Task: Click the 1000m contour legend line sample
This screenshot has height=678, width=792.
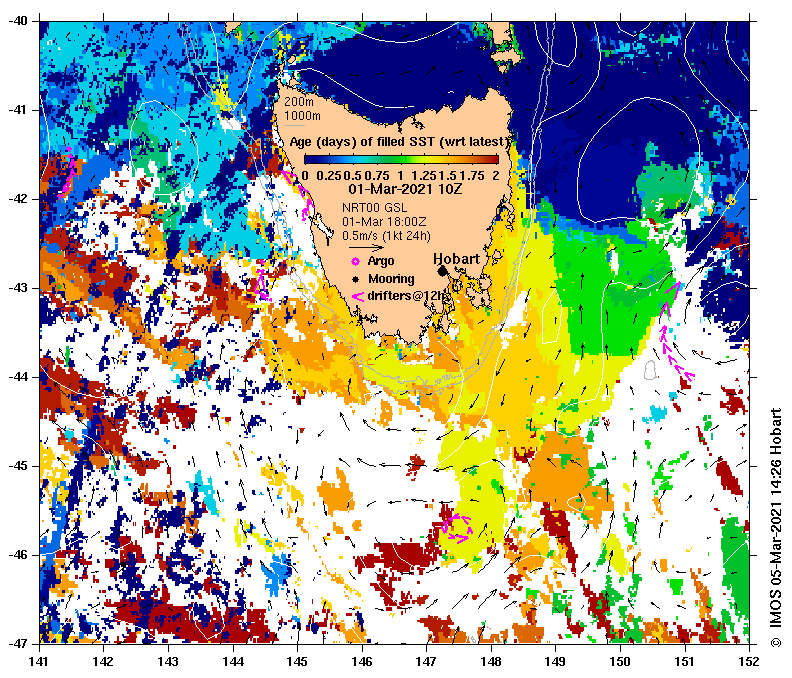Action: point(294,125)
